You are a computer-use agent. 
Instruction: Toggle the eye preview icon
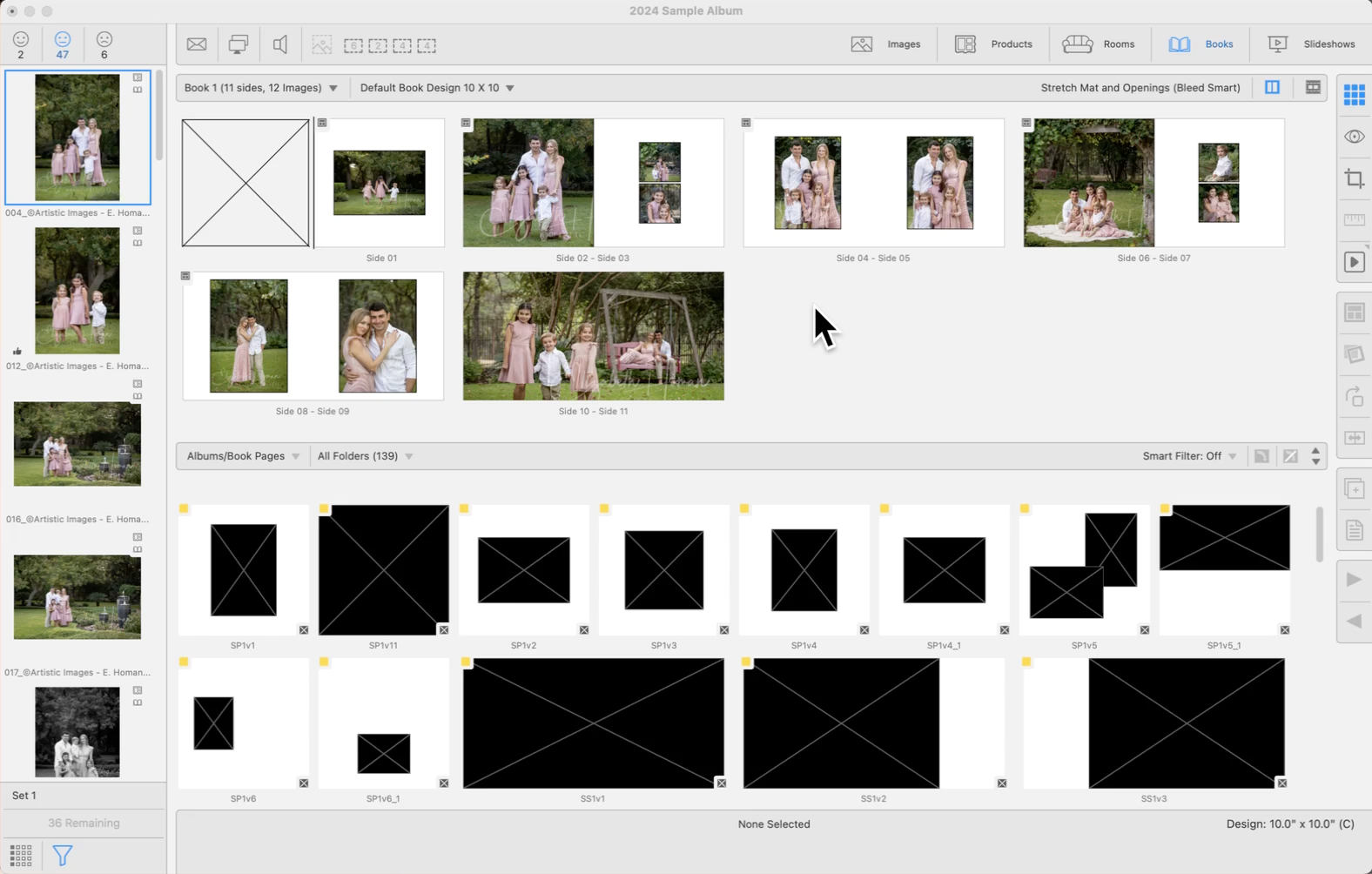[1354, 137]
